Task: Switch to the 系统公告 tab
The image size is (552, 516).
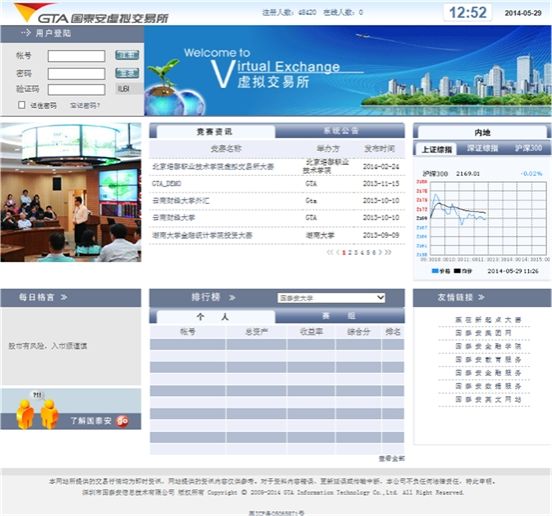Action: point(340,131)
